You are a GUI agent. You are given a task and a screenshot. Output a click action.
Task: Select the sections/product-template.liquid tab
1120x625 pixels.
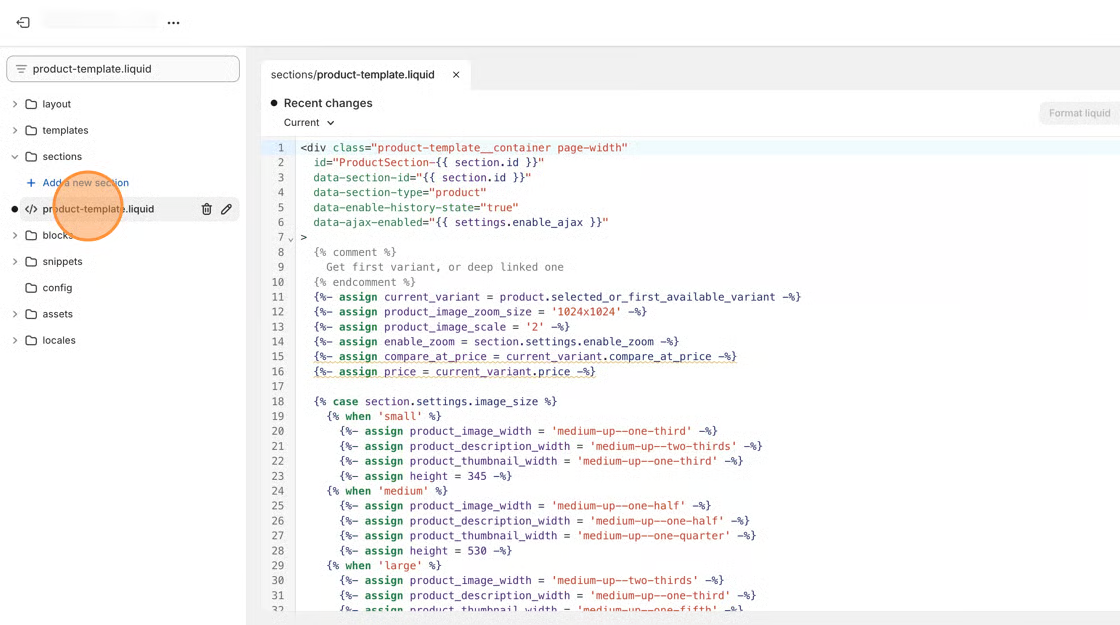(x=352, y=75)
